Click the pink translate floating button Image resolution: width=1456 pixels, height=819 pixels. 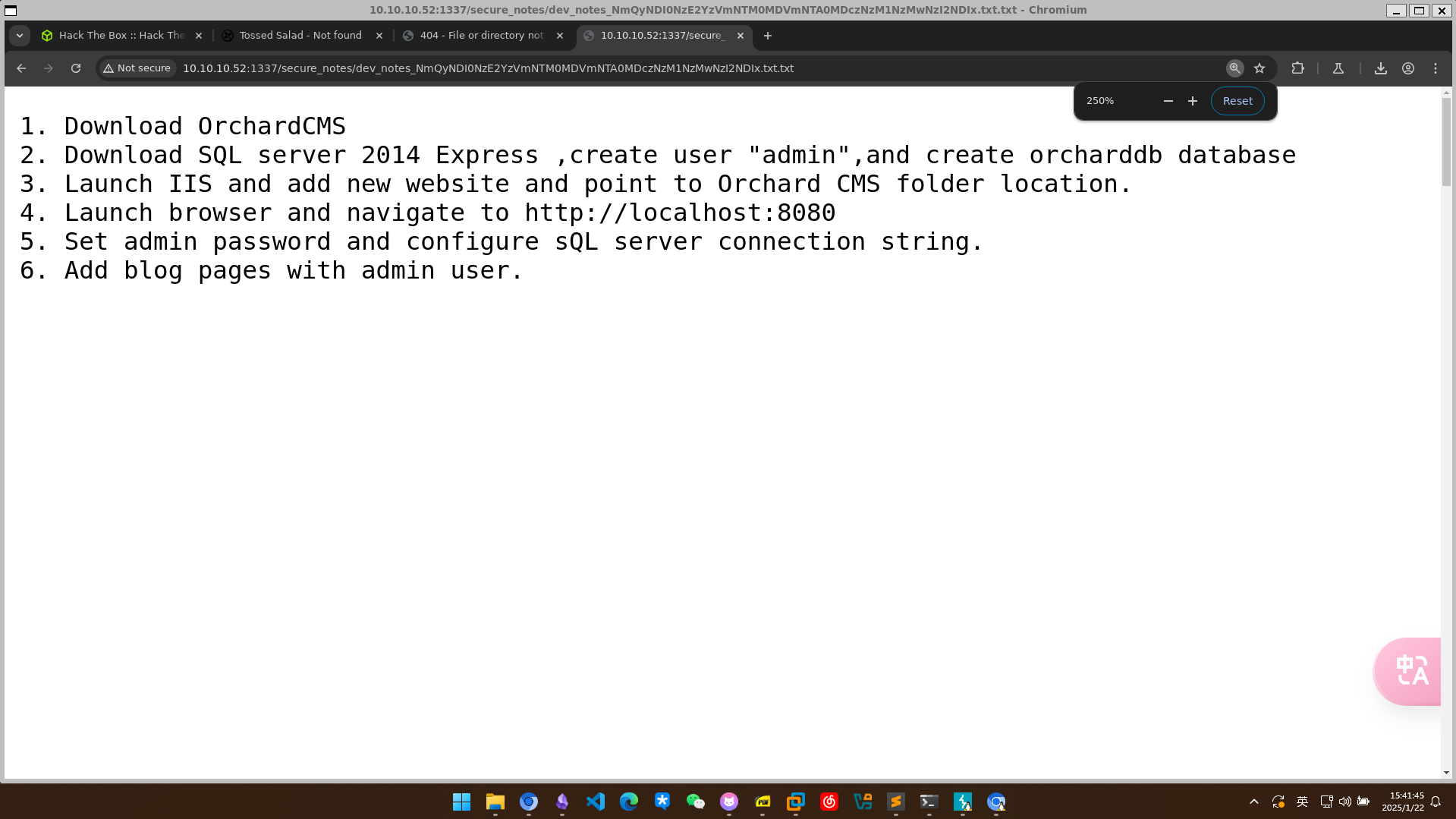[x=1410, y=671]
